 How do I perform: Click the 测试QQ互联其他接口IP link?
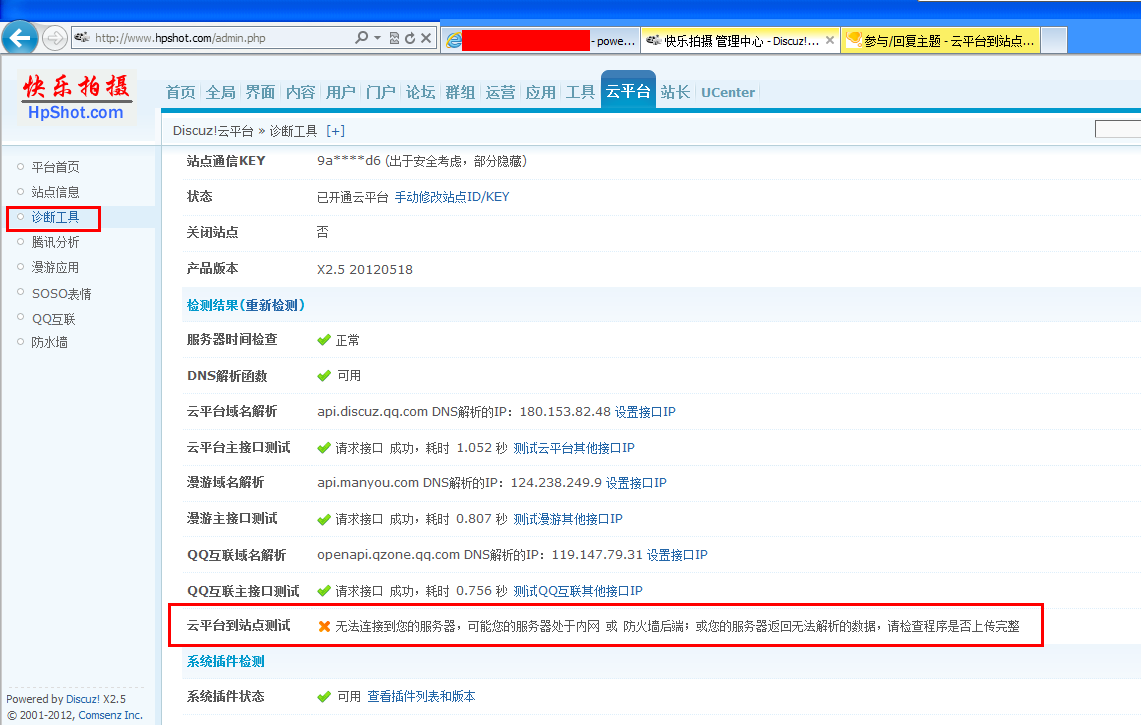coord(578,591)
